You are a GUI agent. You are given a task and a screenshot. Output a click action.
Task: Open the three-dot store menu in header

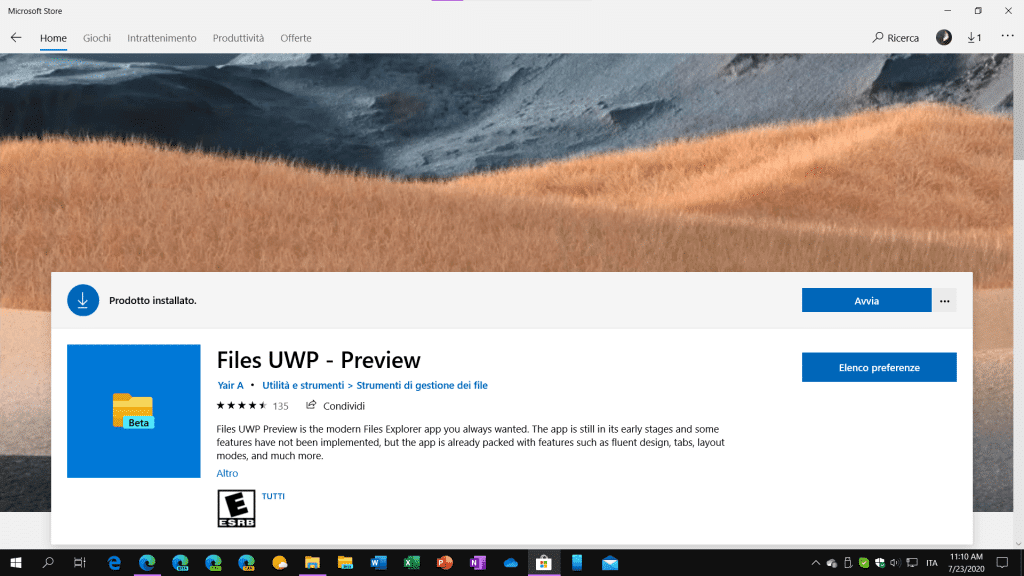[x=1007, y=37]
